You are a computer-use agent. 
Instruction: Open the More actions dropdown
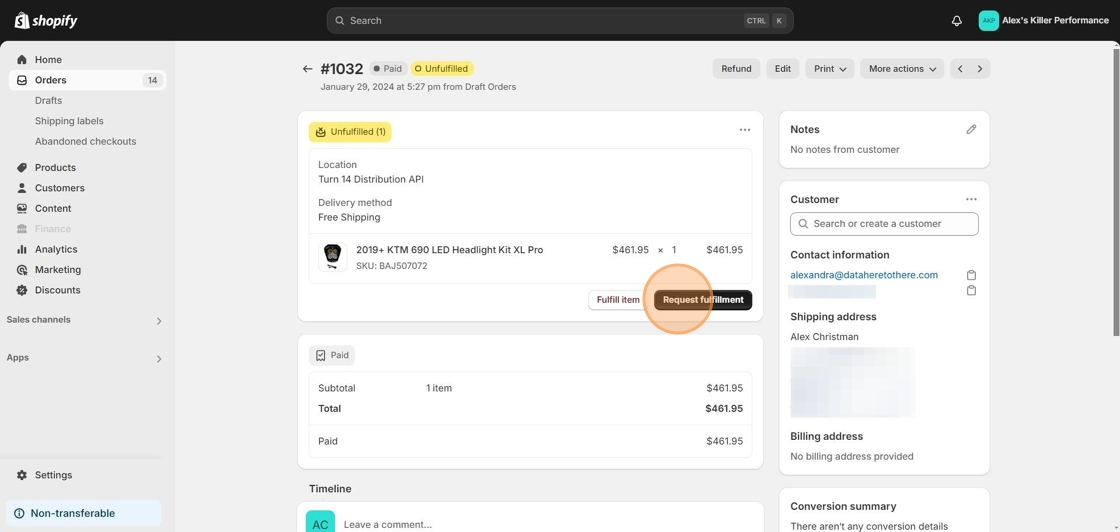tap(901, 69)
